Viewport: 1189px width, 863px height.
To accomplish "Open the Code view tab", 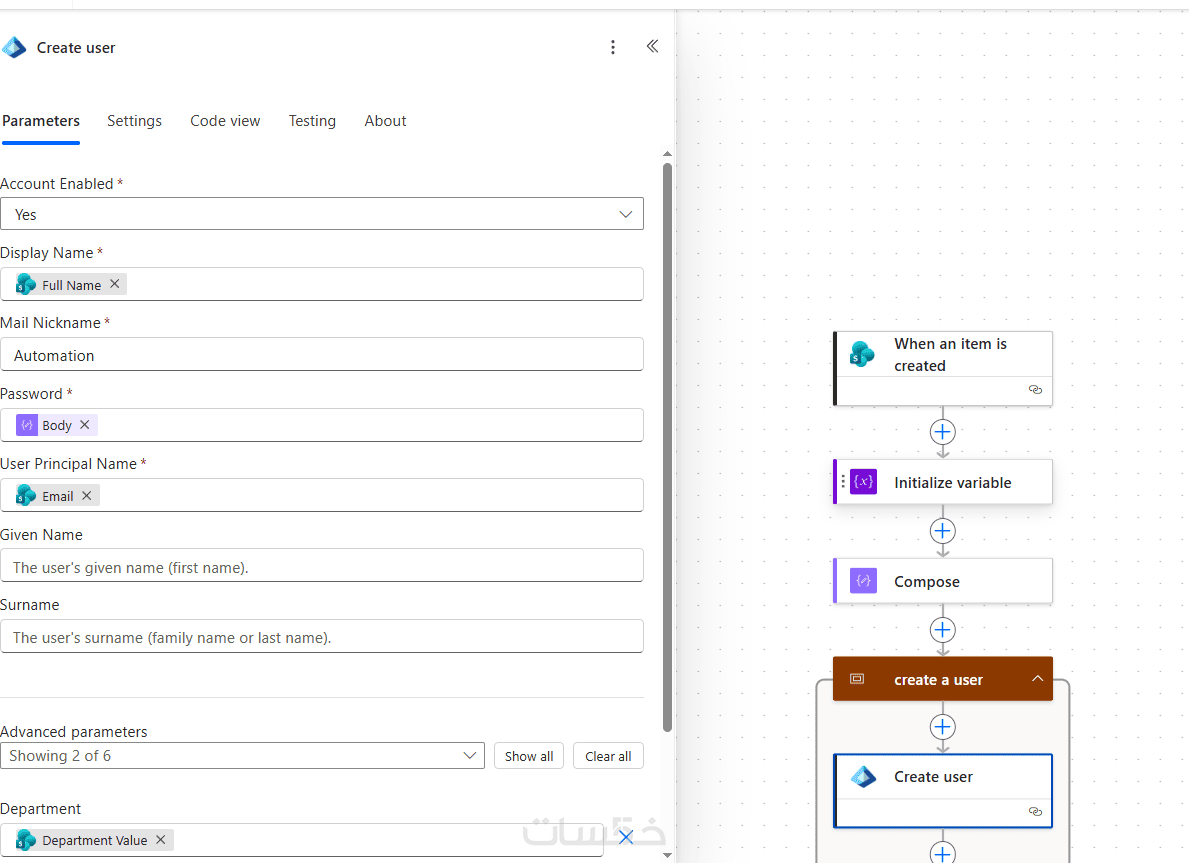I will [x=225, y=121].
